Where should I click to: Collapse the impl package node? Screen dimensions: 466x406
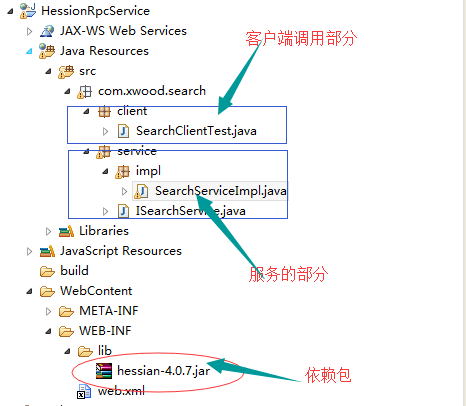click(x=106, y=172)
